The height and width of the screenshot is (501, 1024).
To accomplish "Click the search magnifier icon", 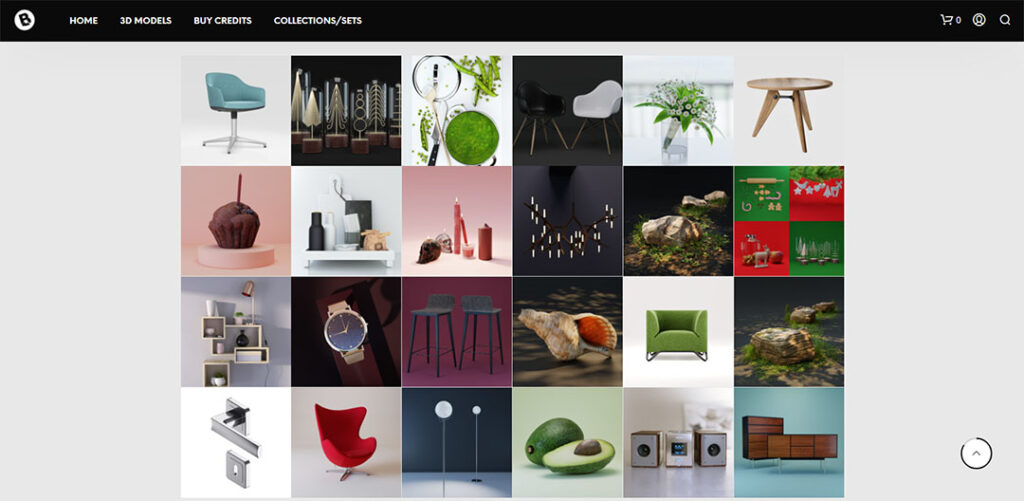I will [x=1005, y=20].
